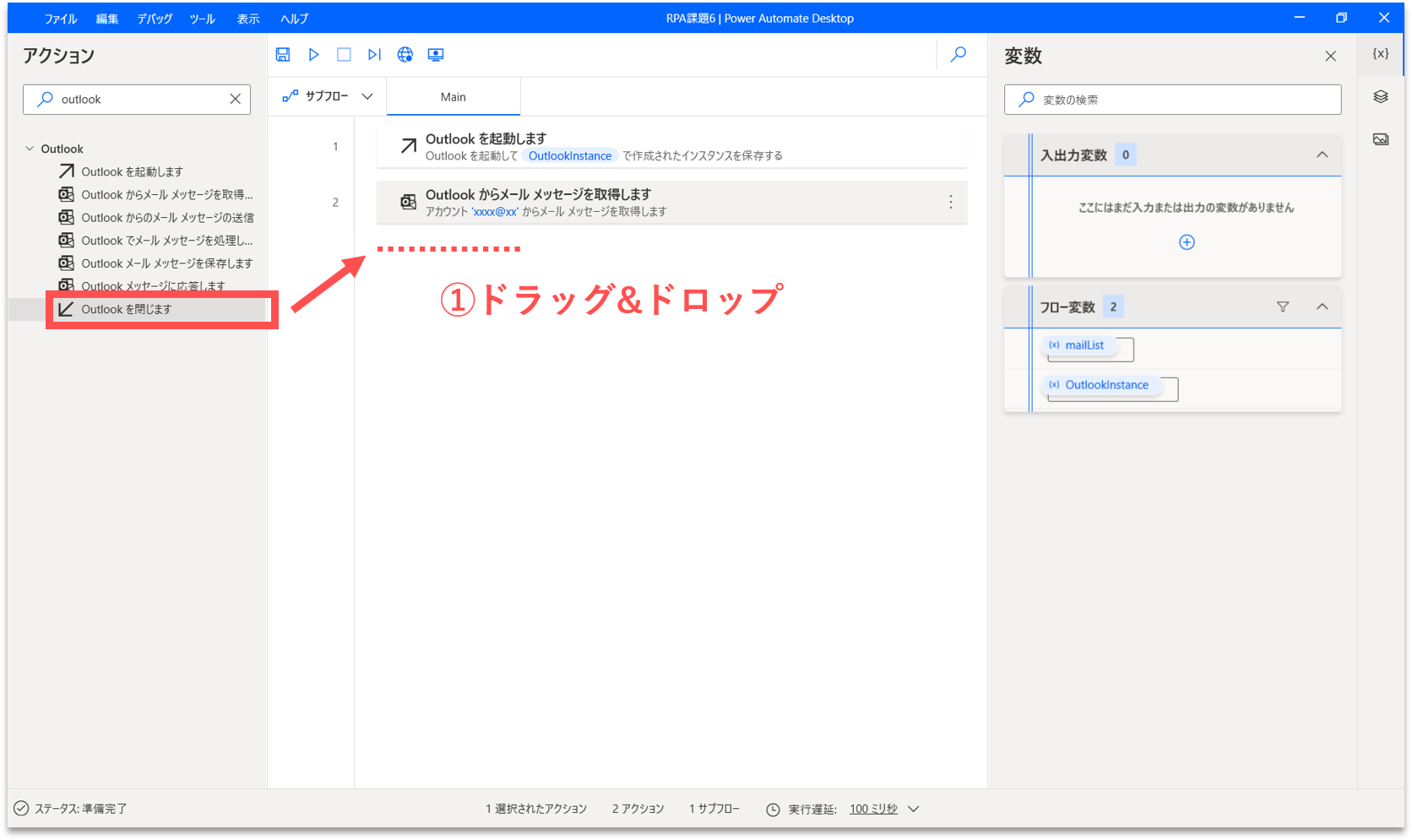Select the Main tab
This screenshot has width=1412, height=840.
[x=453, y=97]
